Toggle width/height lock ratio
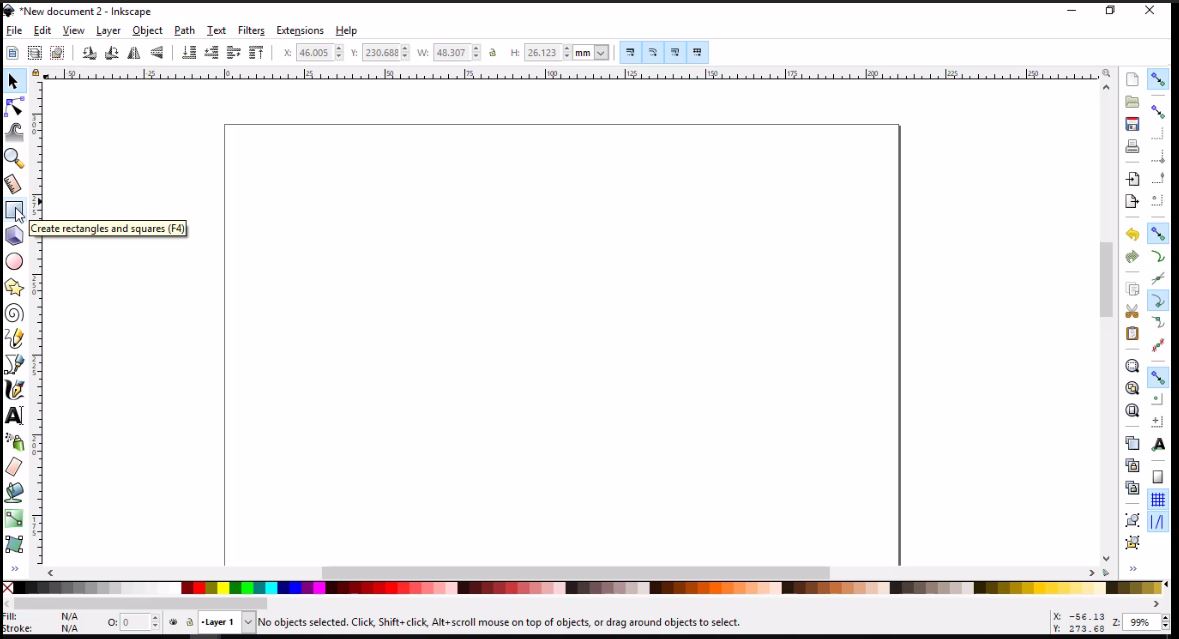 coord(493,53)
